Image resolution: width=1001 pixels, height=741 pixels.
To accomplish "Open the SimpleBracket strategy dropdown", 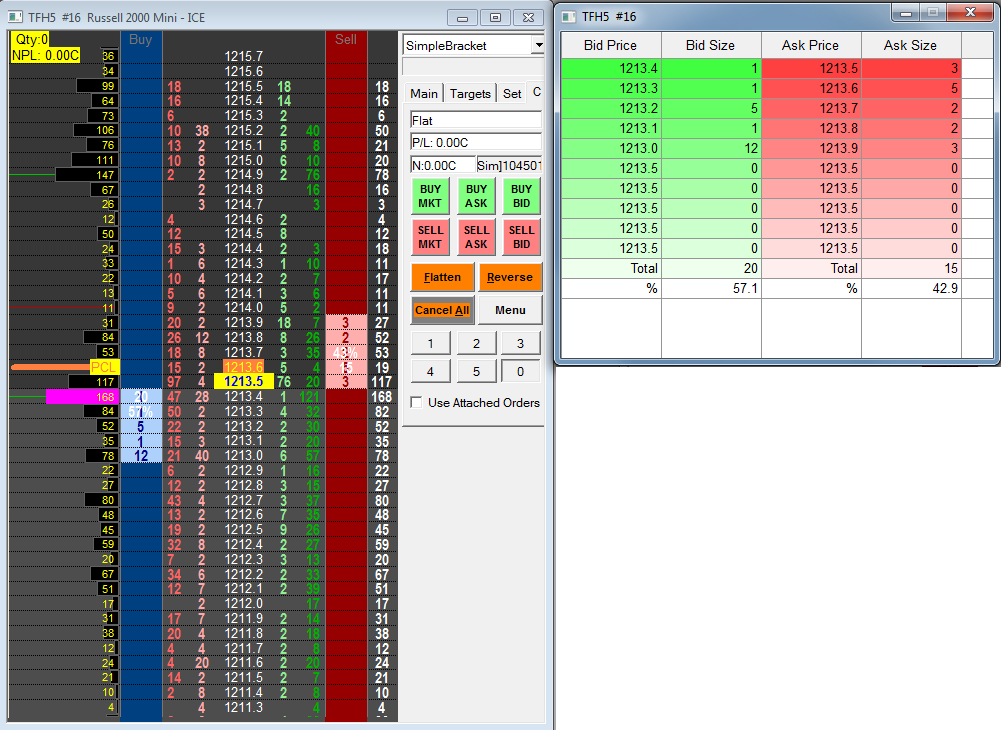I will (x=539, y=45).
